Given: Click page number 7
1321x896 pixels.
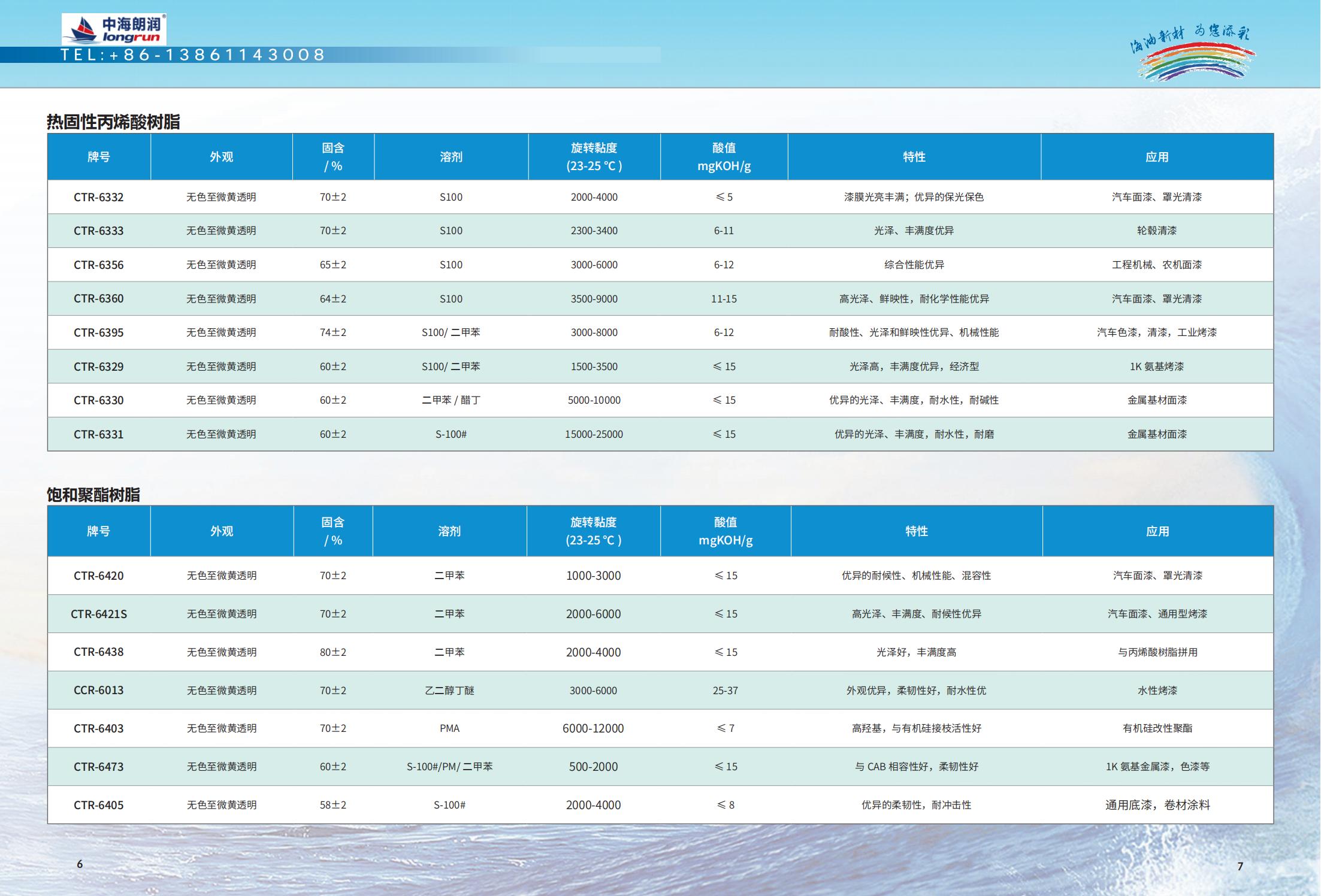Looking at the screenshot, I should pyautogui.click(x=1240, y=866).
